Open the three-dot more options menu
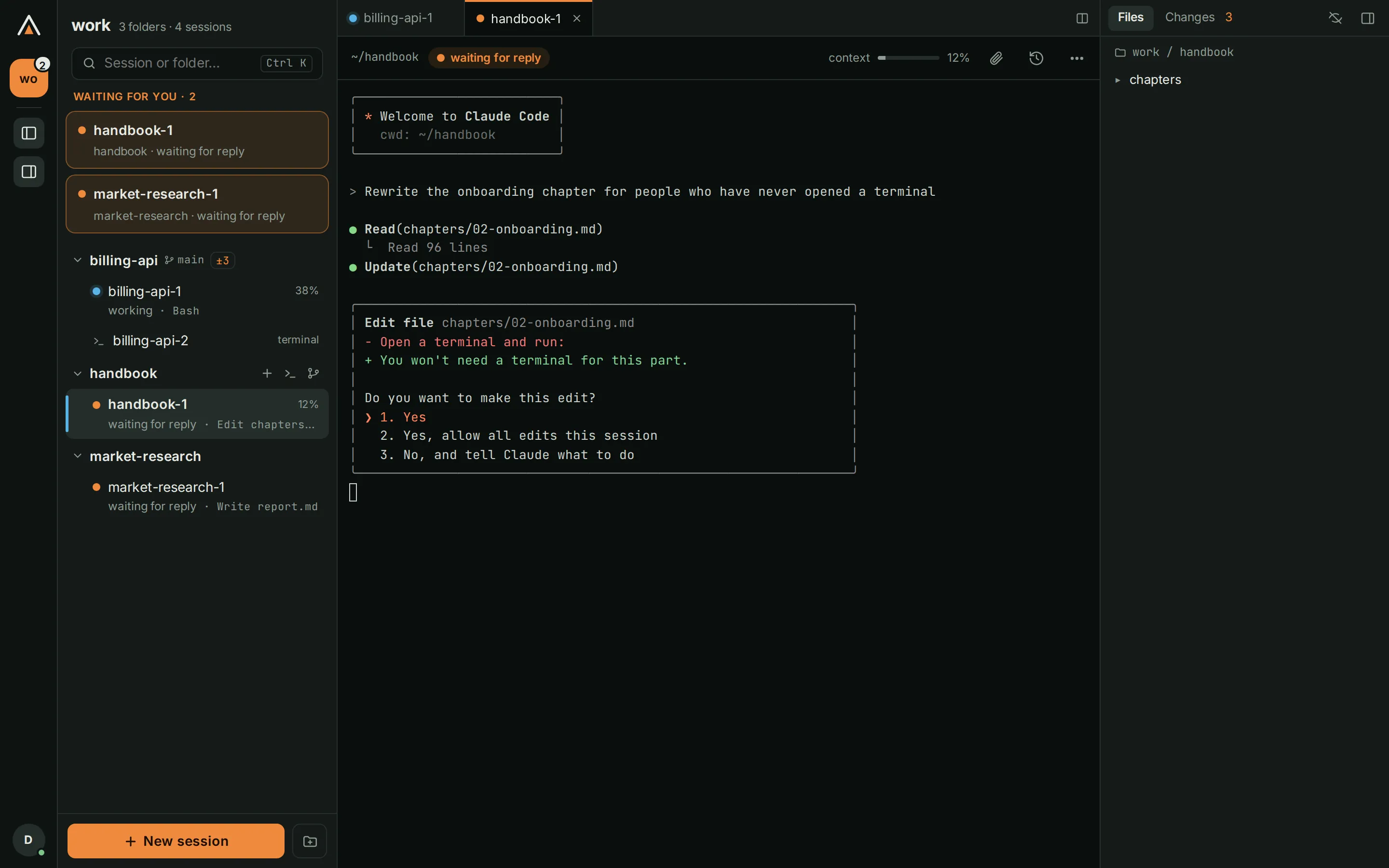 click(x=1077, y=58)
